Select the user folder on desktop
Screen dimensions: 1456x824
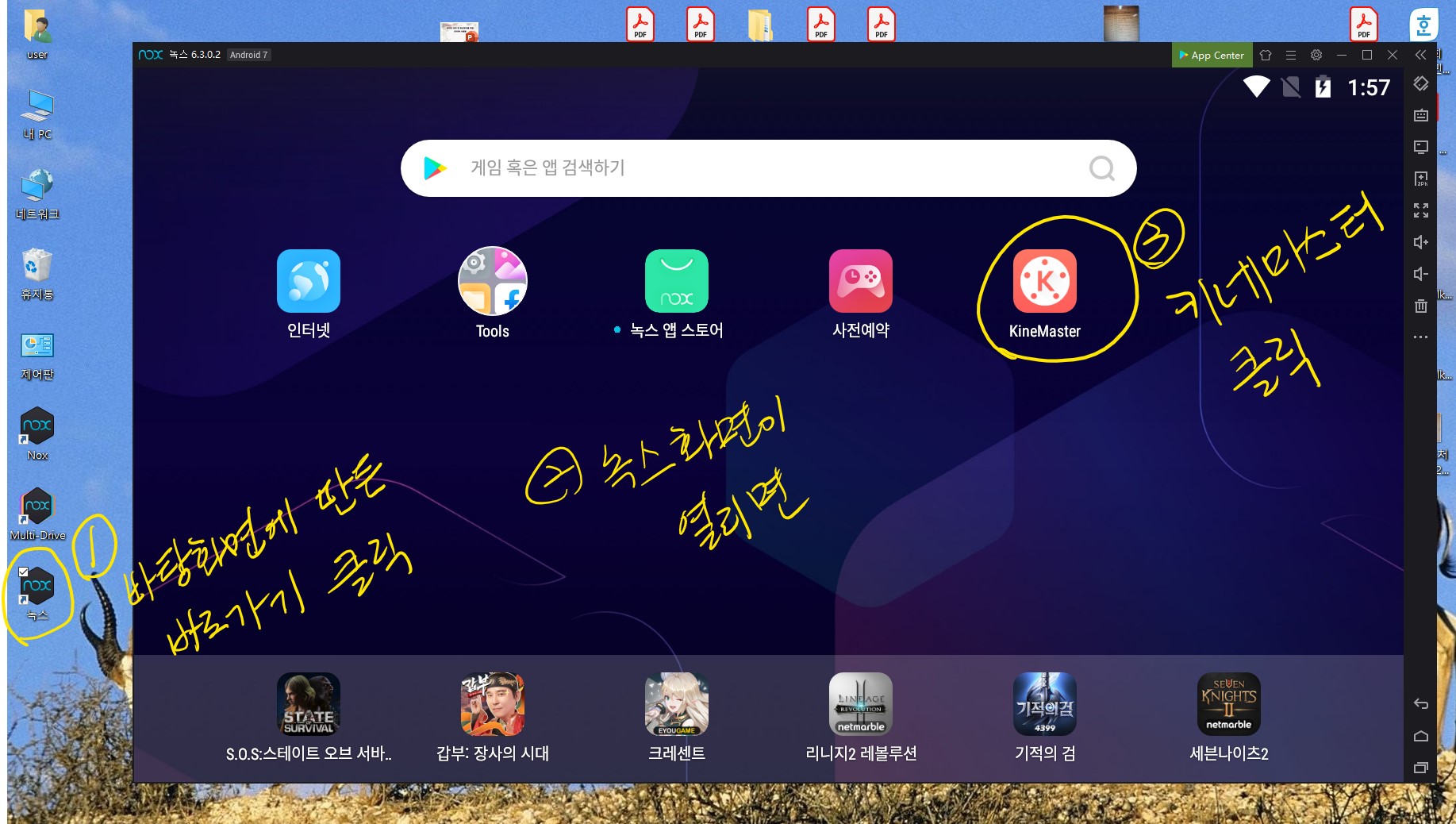36,34
